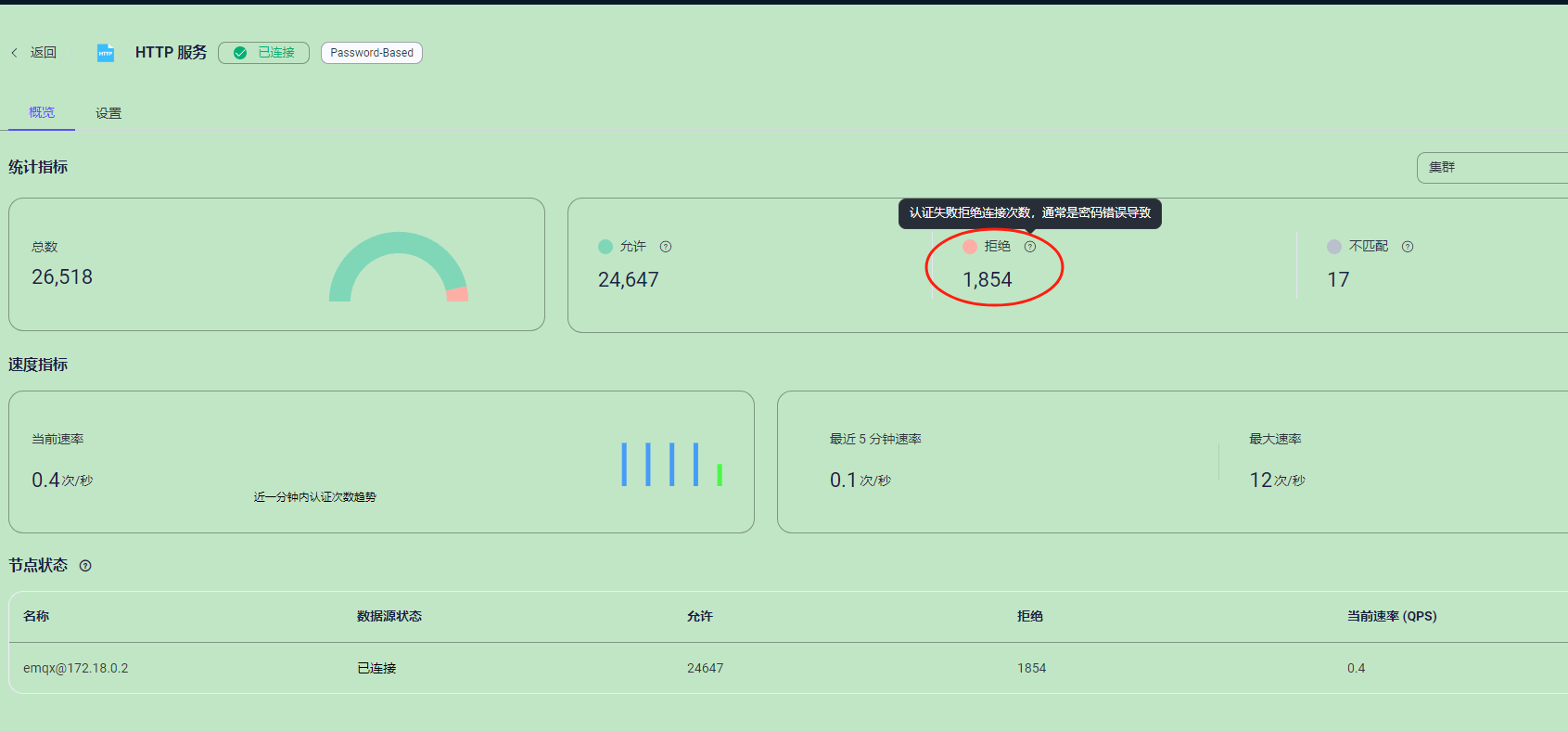1568x731 pixels.
Task: Click the 最大速率 value 12
Action: tap(1260, 480)
